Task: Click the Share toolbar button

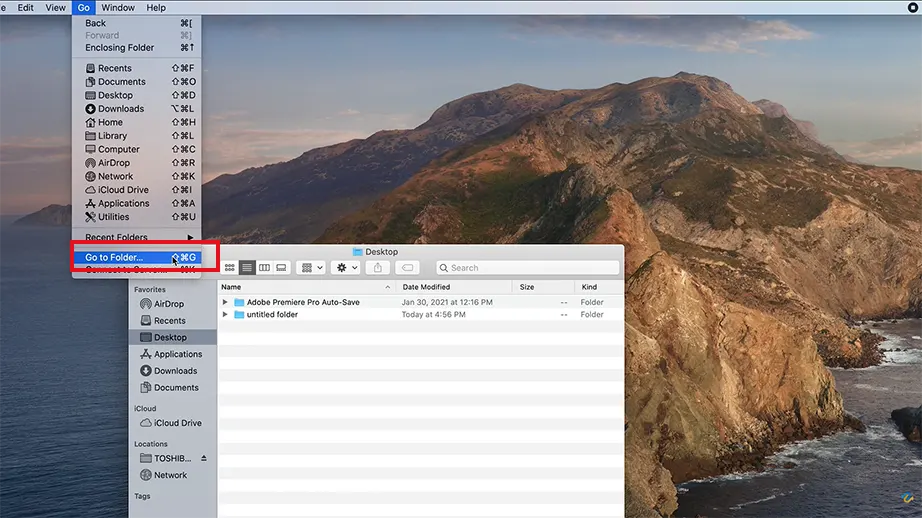Action: (378, 268)
